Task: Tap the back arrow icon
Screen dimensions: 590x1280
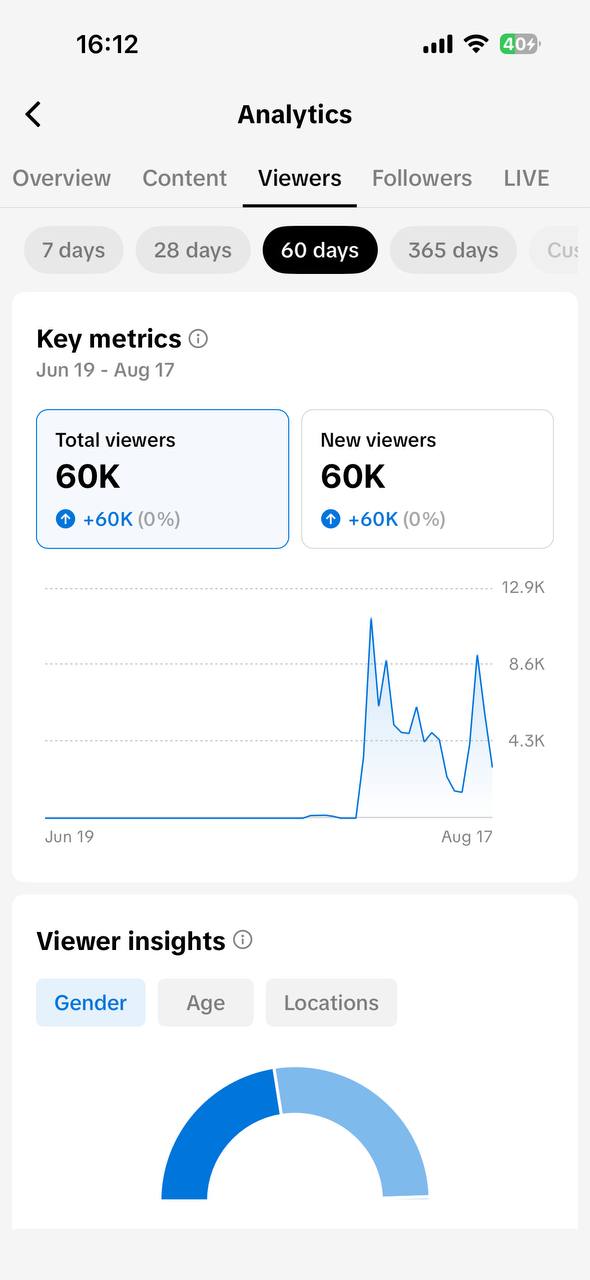Action: (x=33, y=114)
